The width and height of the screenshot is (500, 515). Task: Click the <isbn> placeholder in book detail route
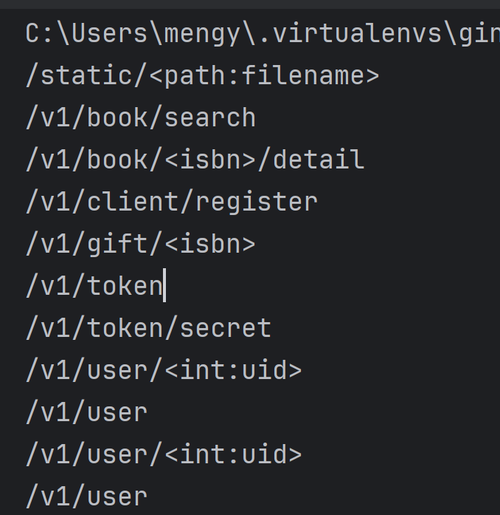click(210, 159)
